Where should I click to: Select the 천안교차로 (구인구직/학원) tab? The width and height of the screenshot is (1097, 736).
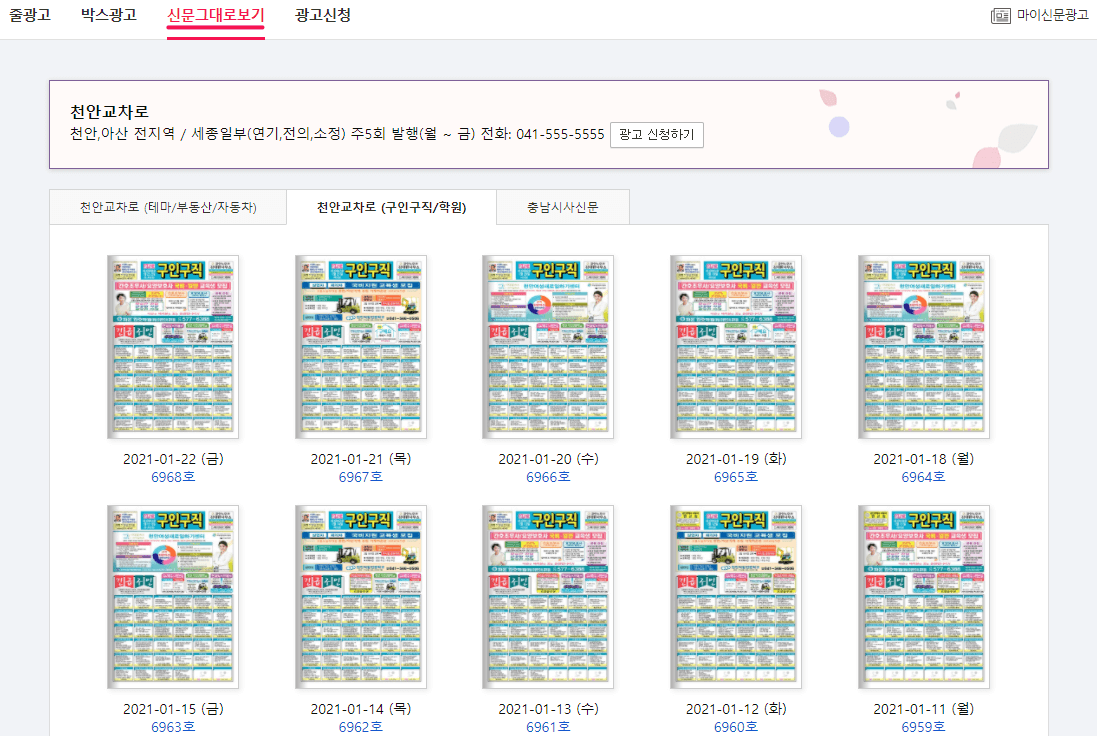point(391,207)
